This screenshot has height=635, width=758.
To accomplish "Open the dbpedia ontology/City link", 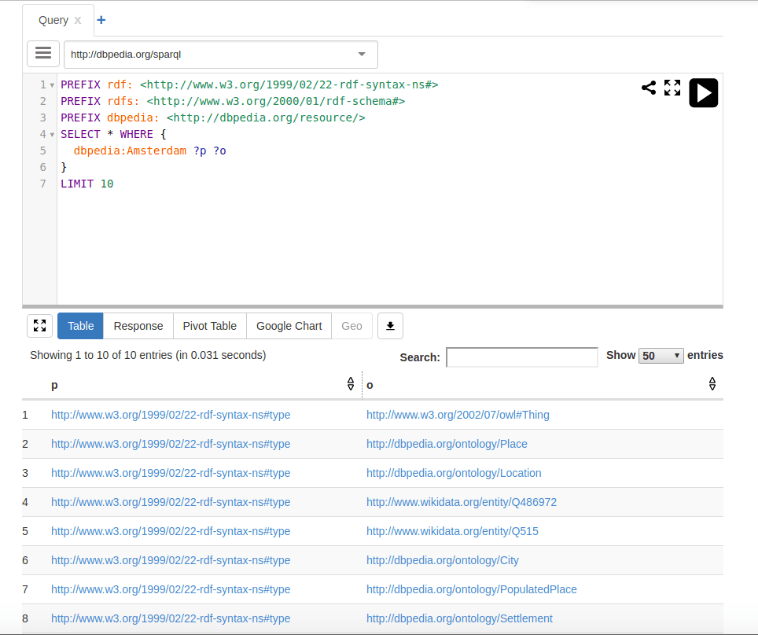I will pyautogui.click(x=442, y=560).
